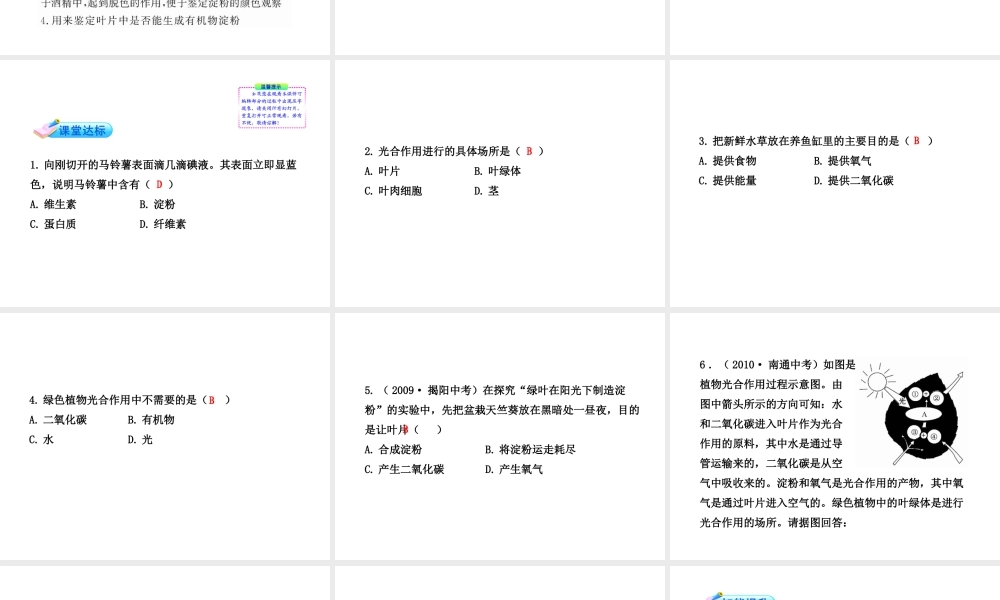Select option 'A. 叶片'
1000x600 pixels.
coord(382,171)
